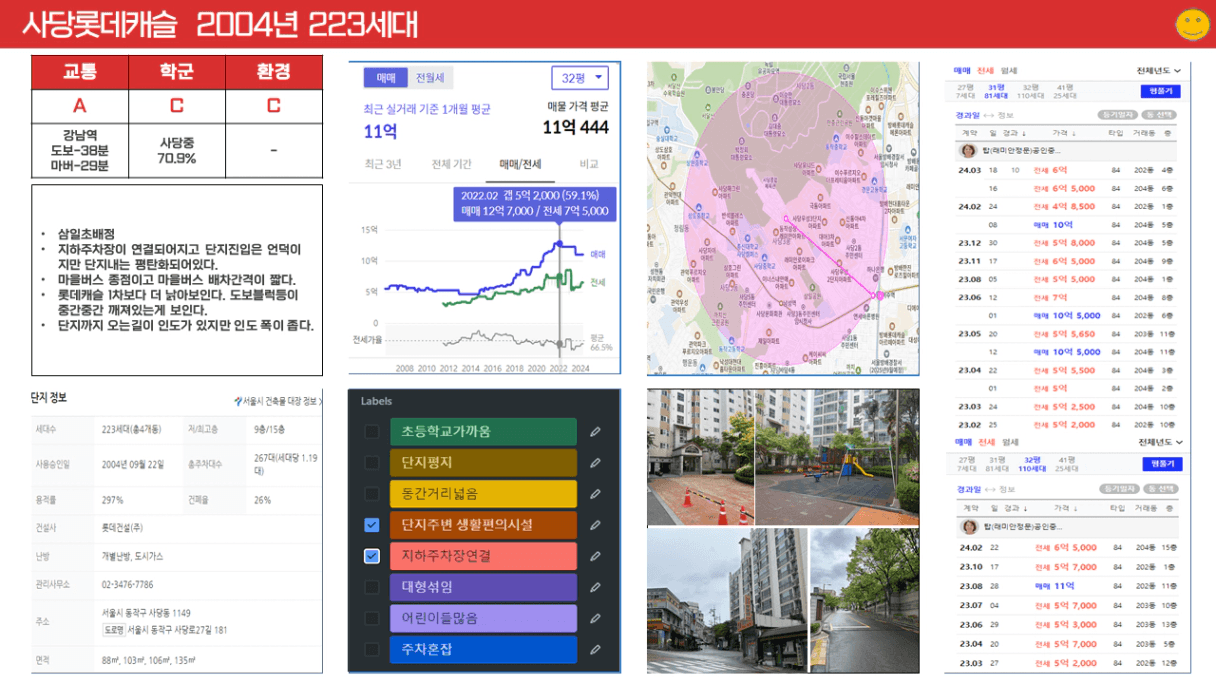Image resolution: width=1216 pixels, height=684 pixels.
Task: Click the edit pencil next to 동간거리넓음
Action: 595,494
